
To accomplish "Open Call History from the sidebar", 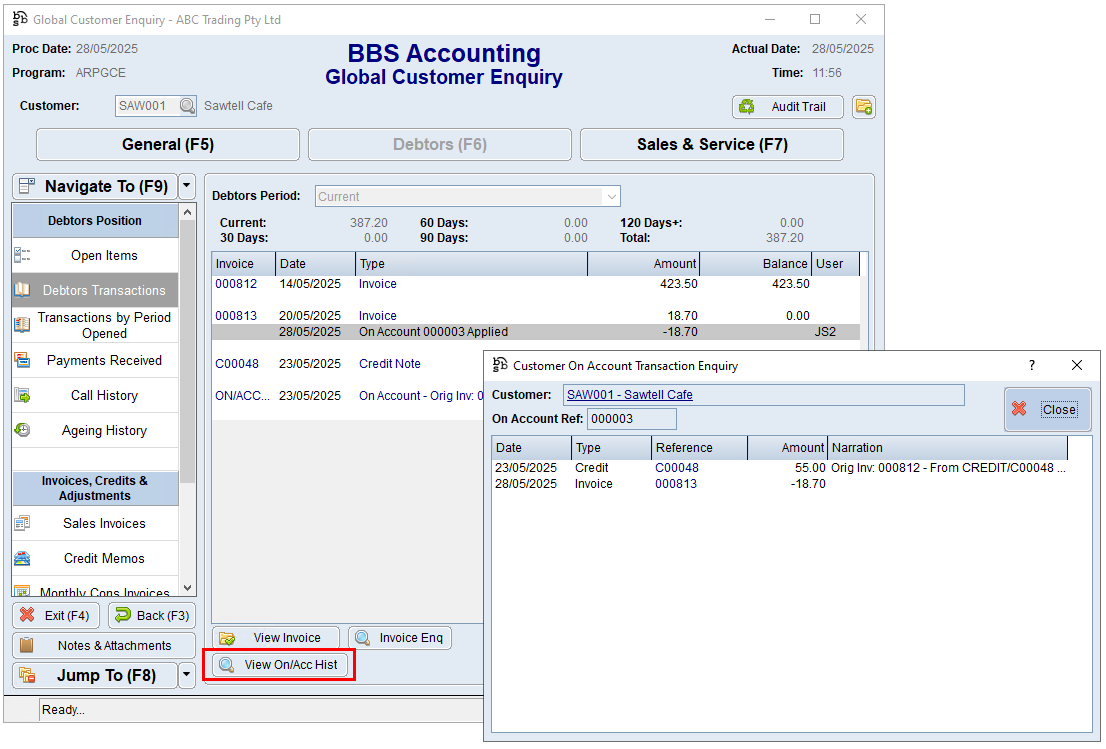I will (x=104, y=395).
